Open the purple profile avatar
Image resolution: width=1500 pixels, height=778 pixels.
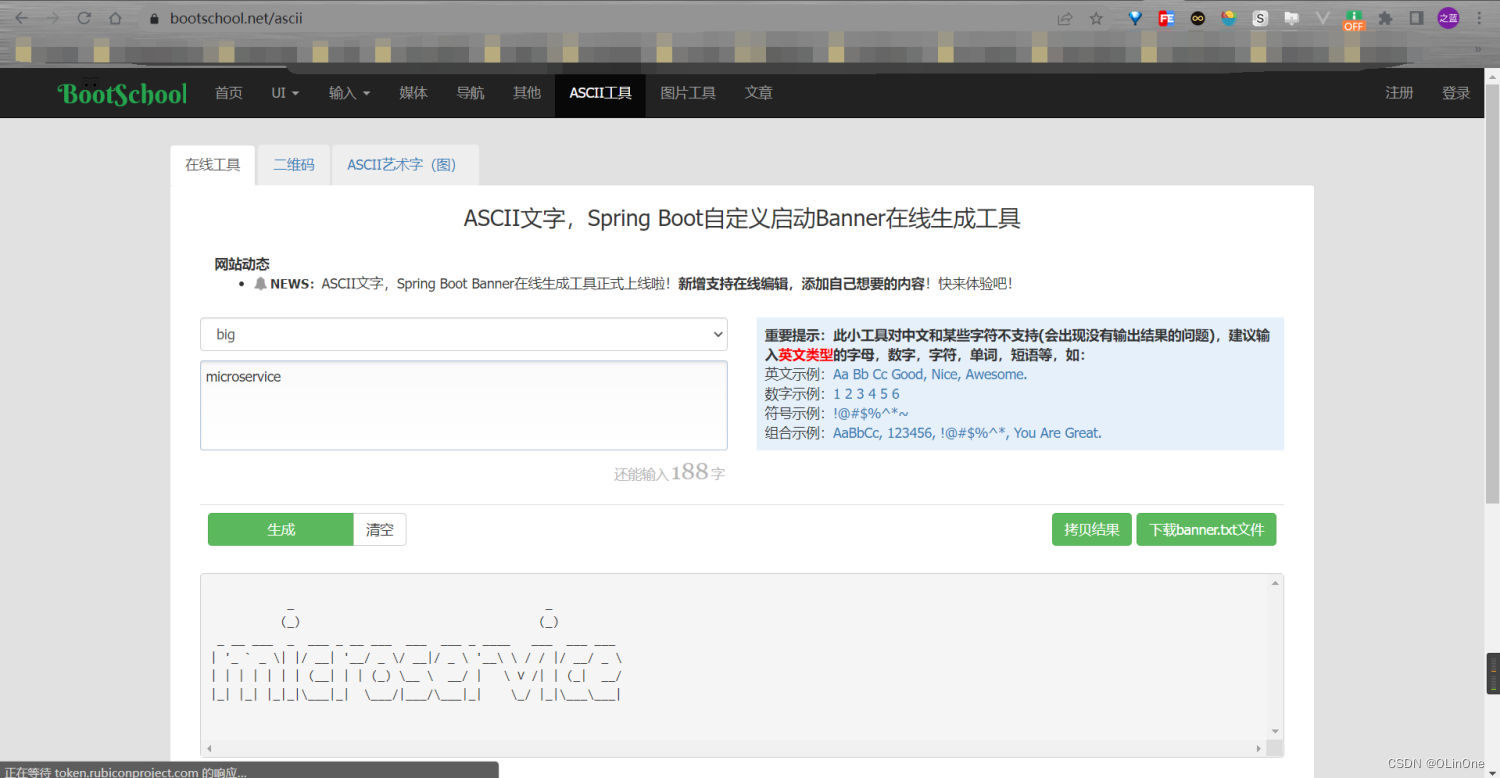point(1448,18)
